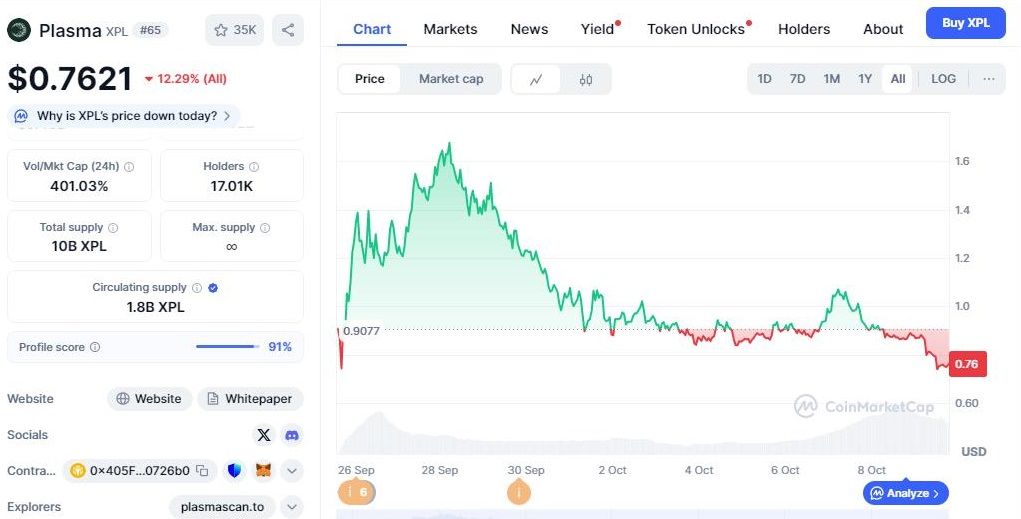Select the line chart view icon
Viewport: 1021px width, 519px height.
point(537,79)
